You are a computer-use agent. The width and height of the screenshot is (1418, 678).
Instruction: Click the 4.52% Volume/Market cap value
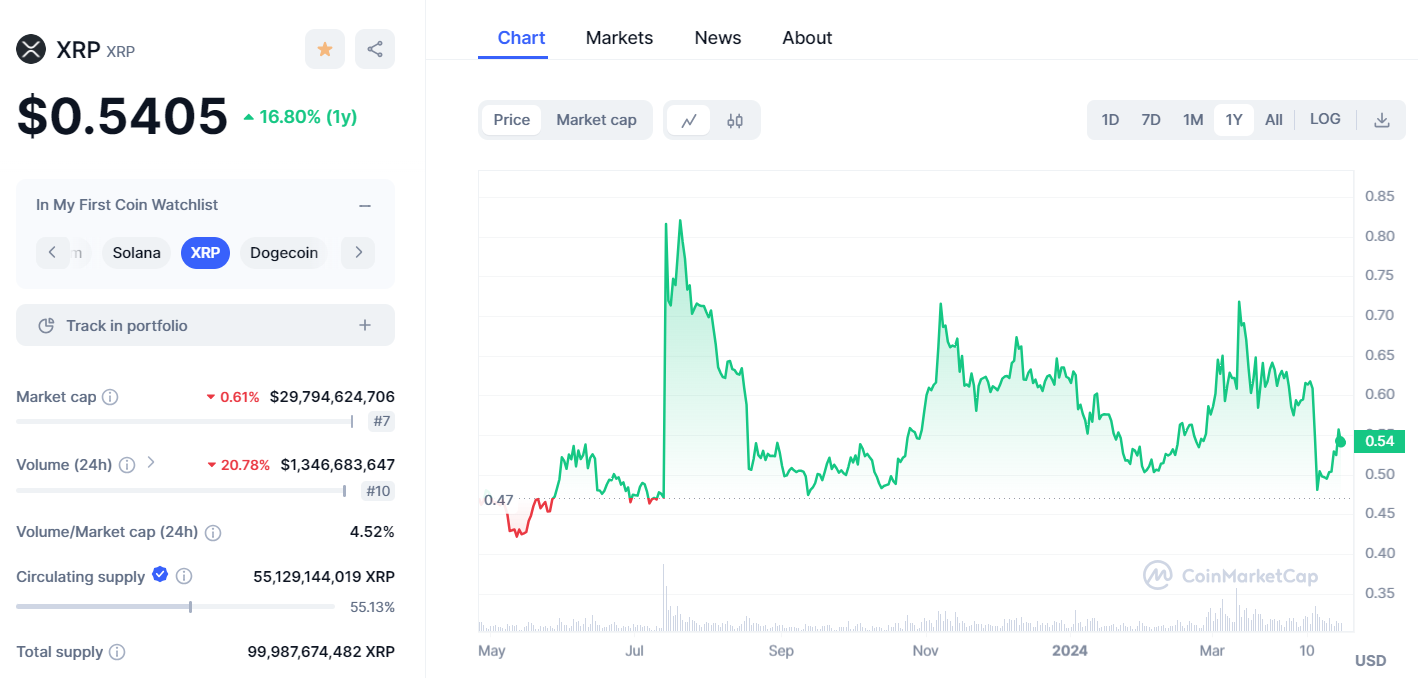pos(372,532)
